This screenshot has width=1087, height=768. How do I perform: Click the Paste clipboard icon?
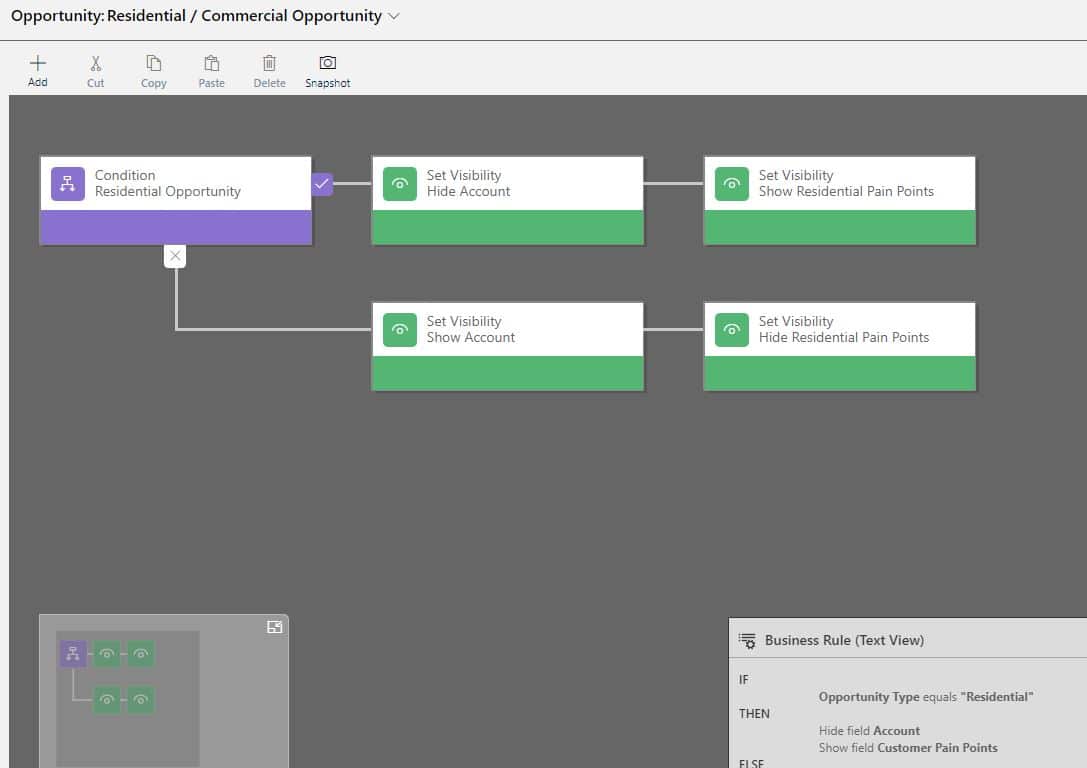click(211, 63)
